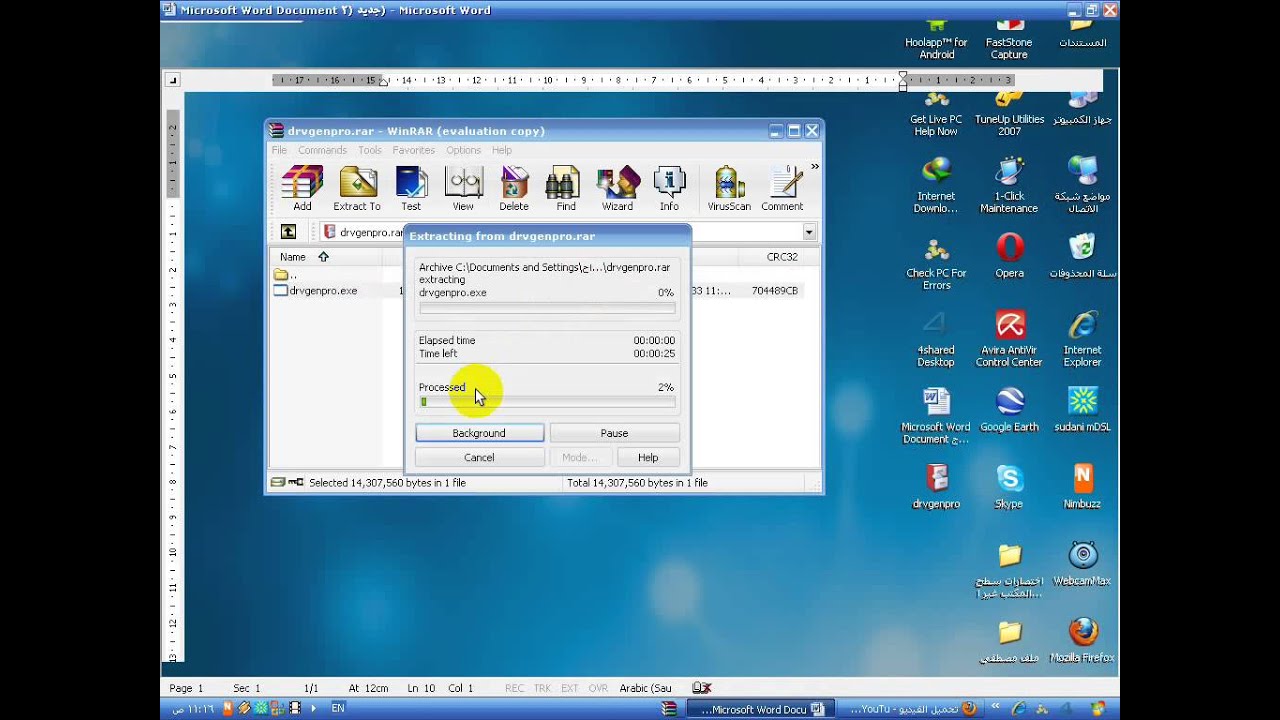The image size is (1280, 720).
Task: Open the Favorites menu in WinRAR
Action: click(x=413, y=150)
